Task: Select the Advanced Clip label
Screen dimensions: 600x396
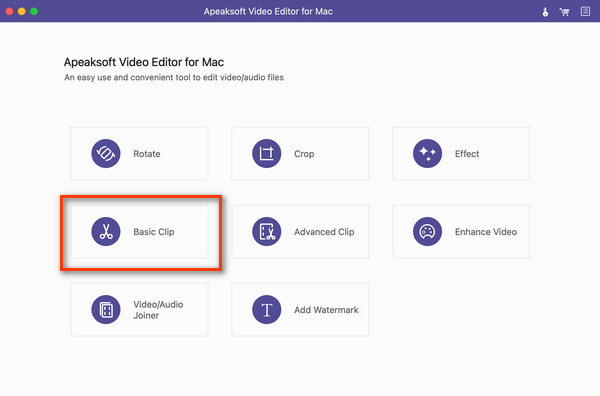Action: tap(324, 232)
